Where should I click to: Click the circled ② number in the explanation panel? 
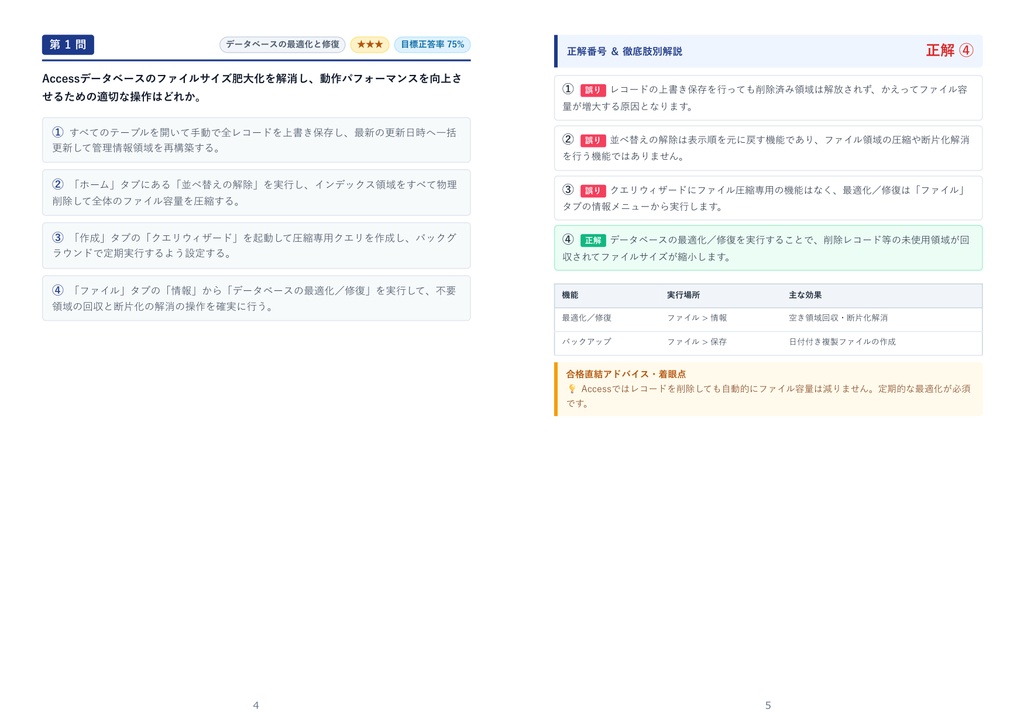pos(568,139)
